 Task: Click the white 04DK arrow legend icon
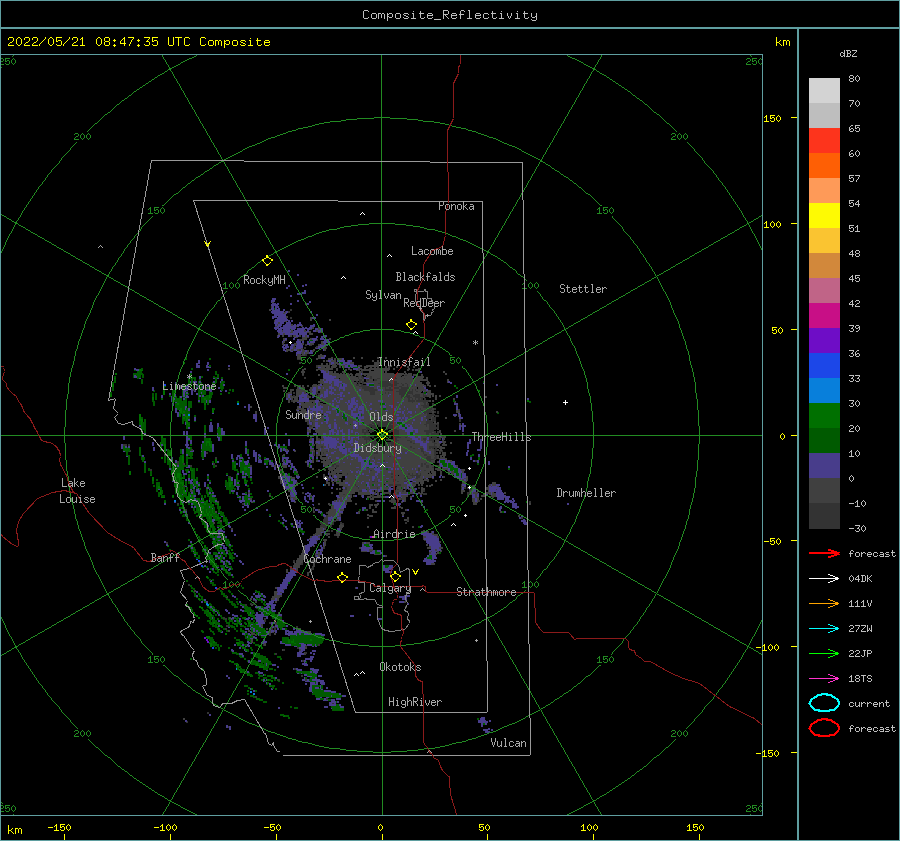[x=824, y=578]
